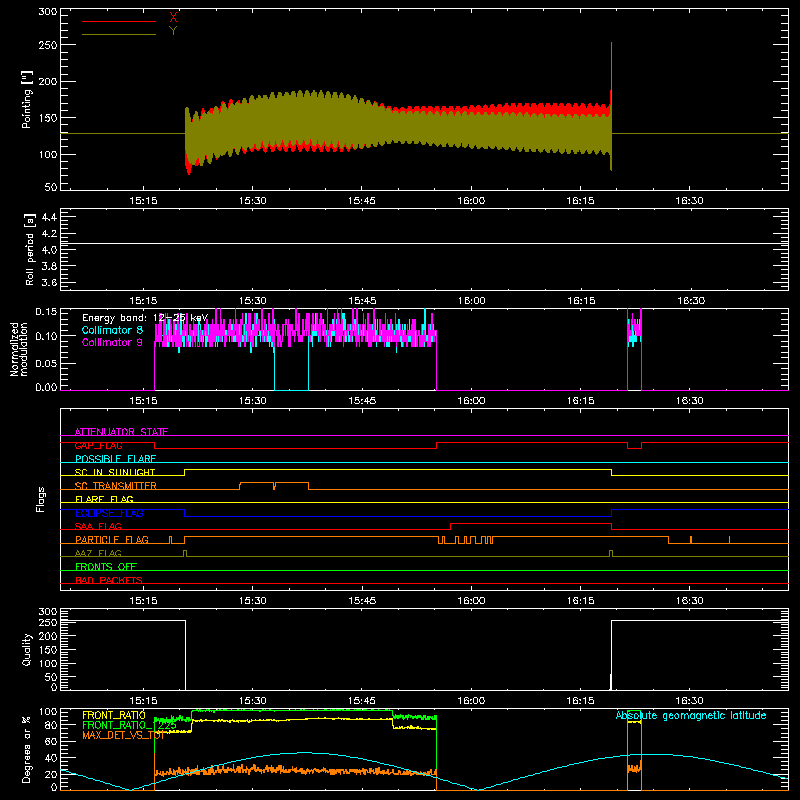Click the SC_IN_SUNLIGHT label

[x=115, y=472]
